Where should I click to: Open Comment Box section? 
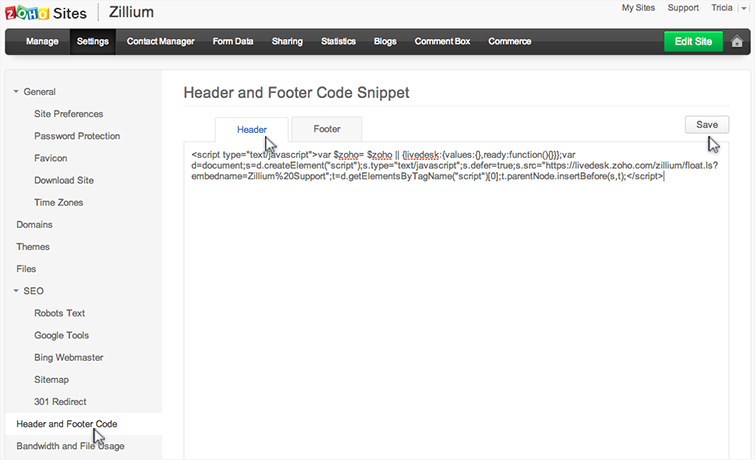(x=442, y=41)
